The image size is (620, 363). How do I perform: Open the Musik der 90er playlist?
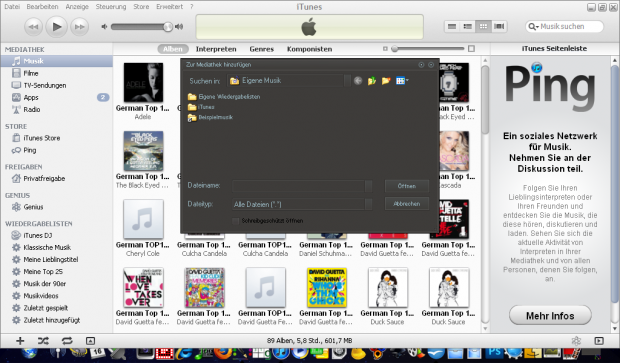coord(57,284)
